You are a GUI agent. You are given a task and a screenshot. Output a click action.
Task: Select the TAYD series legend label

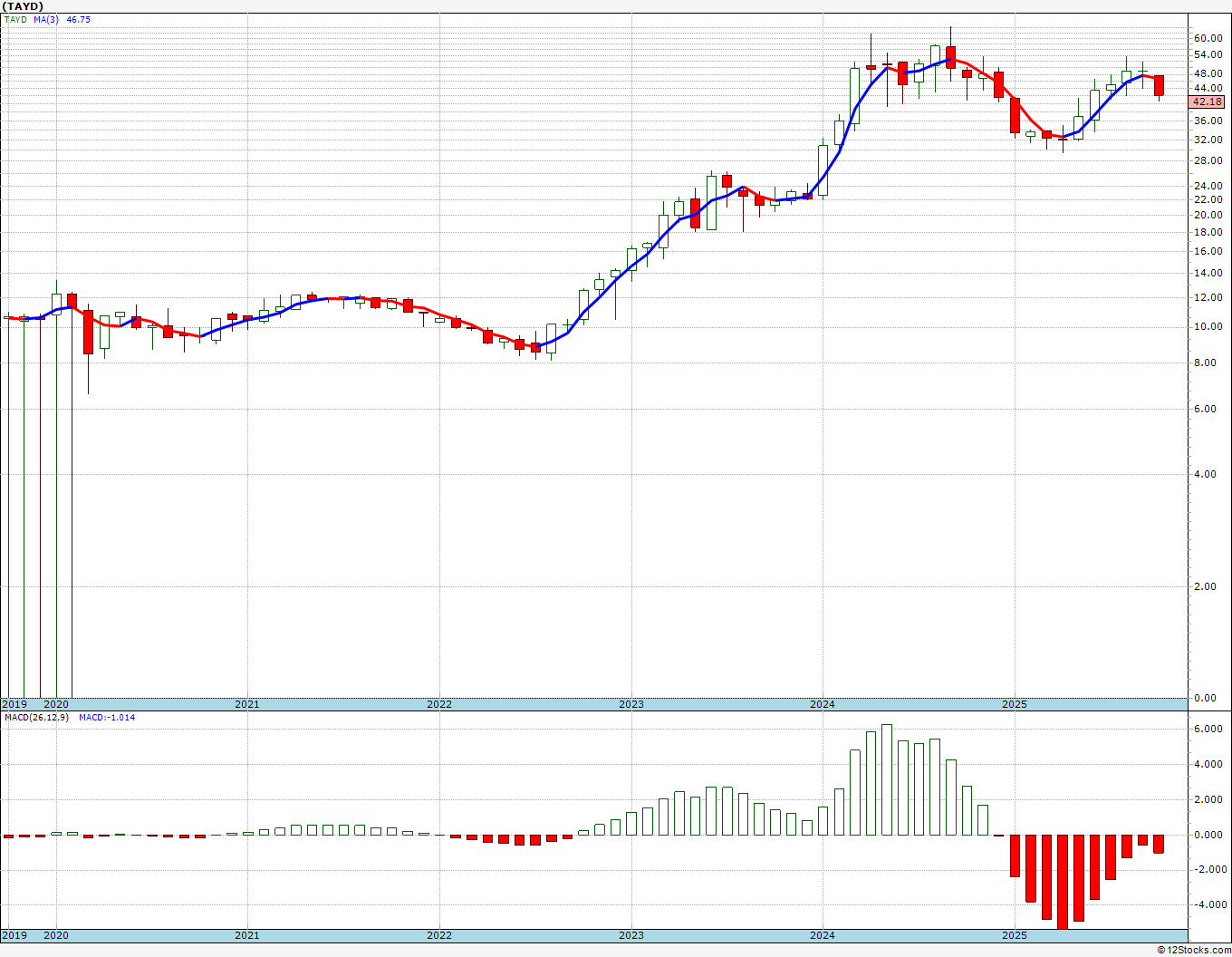point(15,19)
